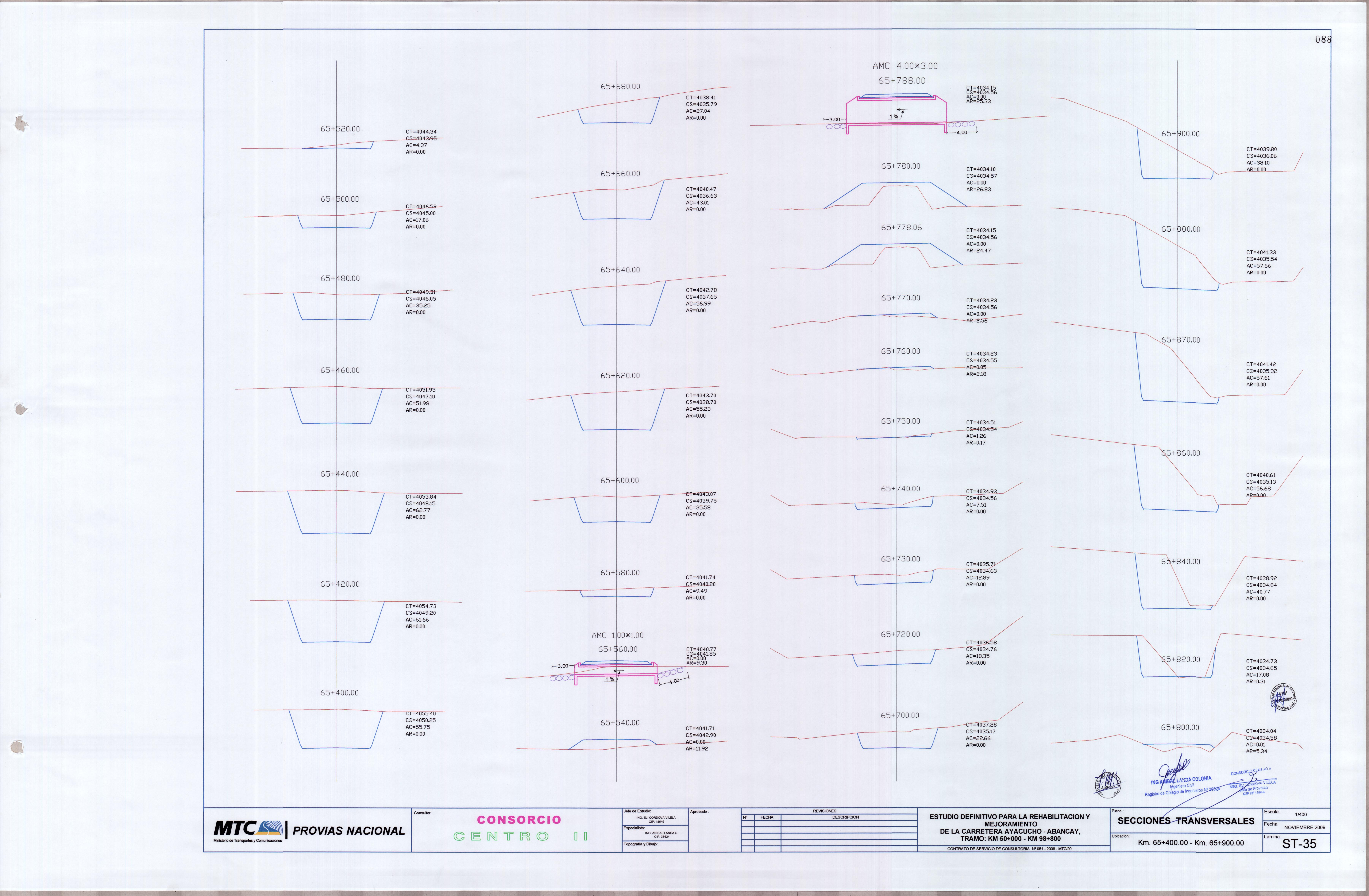Click the FECHA column in the revisions table

[x=767, y=817]
